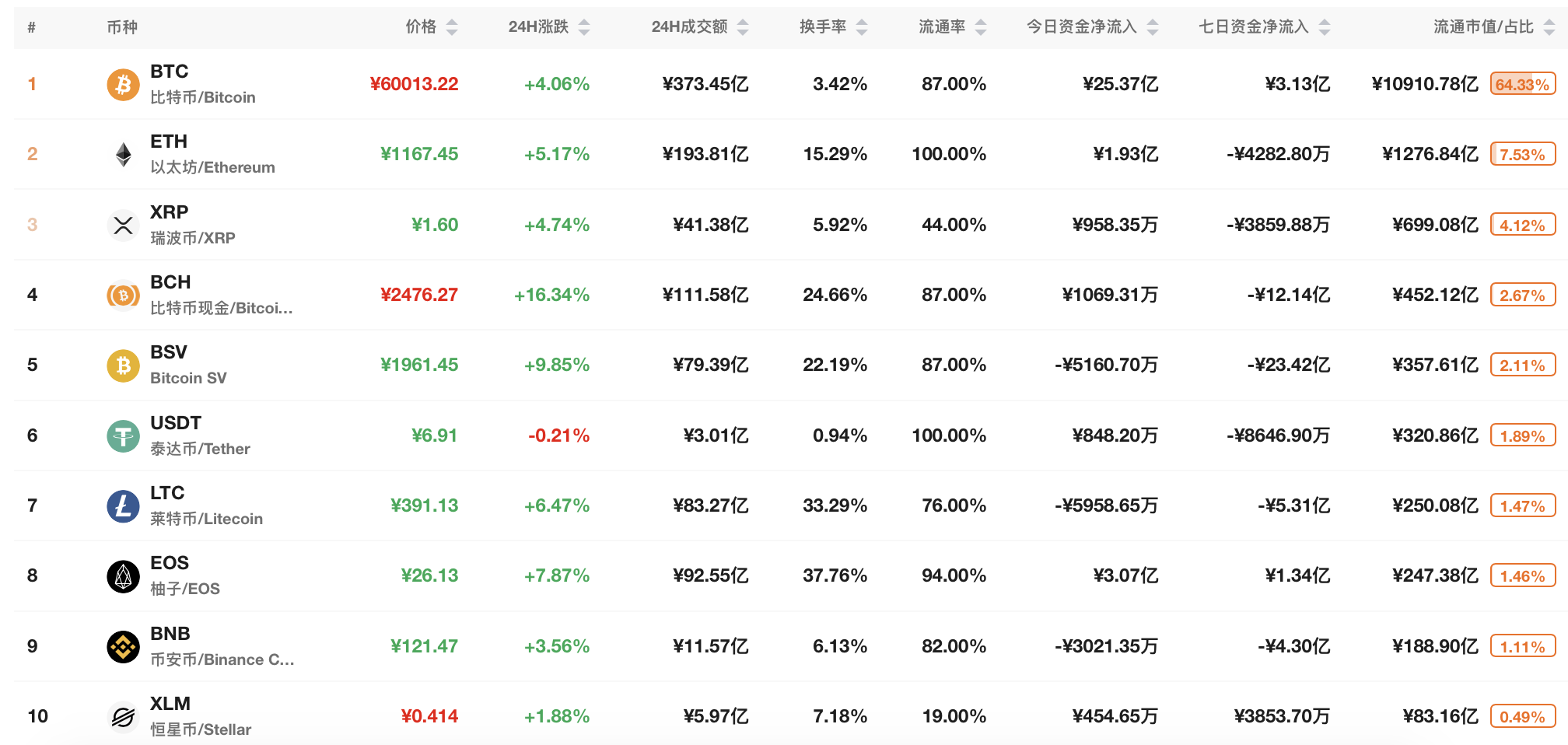Sort by 换手率 using sort arrows
Image resolution: width=1568 pixels, height=745 pixels.
861,27
